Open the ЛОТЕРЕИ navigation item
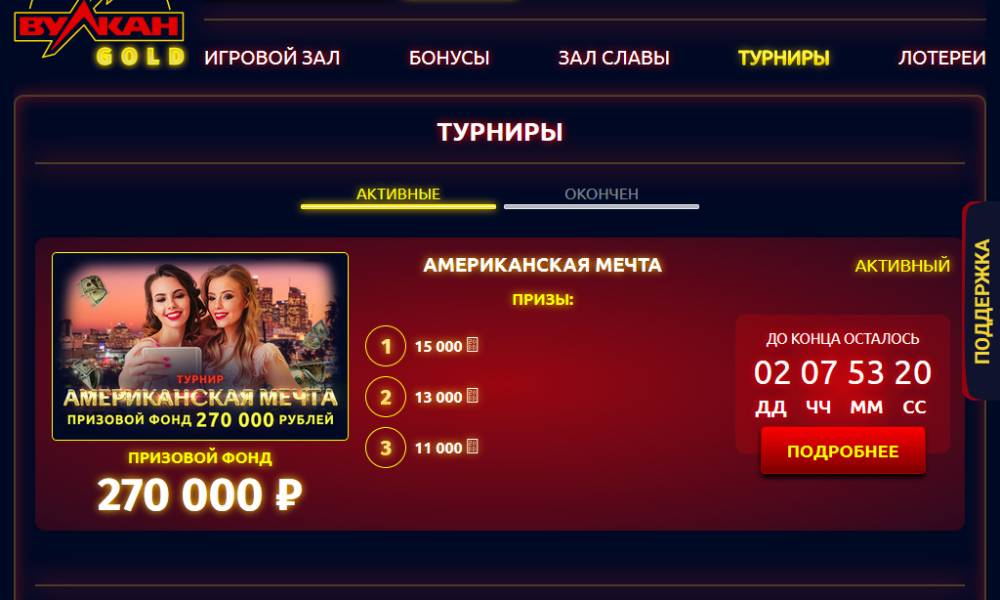Screen dimensions: 1000x600 (x=942, y=58)
